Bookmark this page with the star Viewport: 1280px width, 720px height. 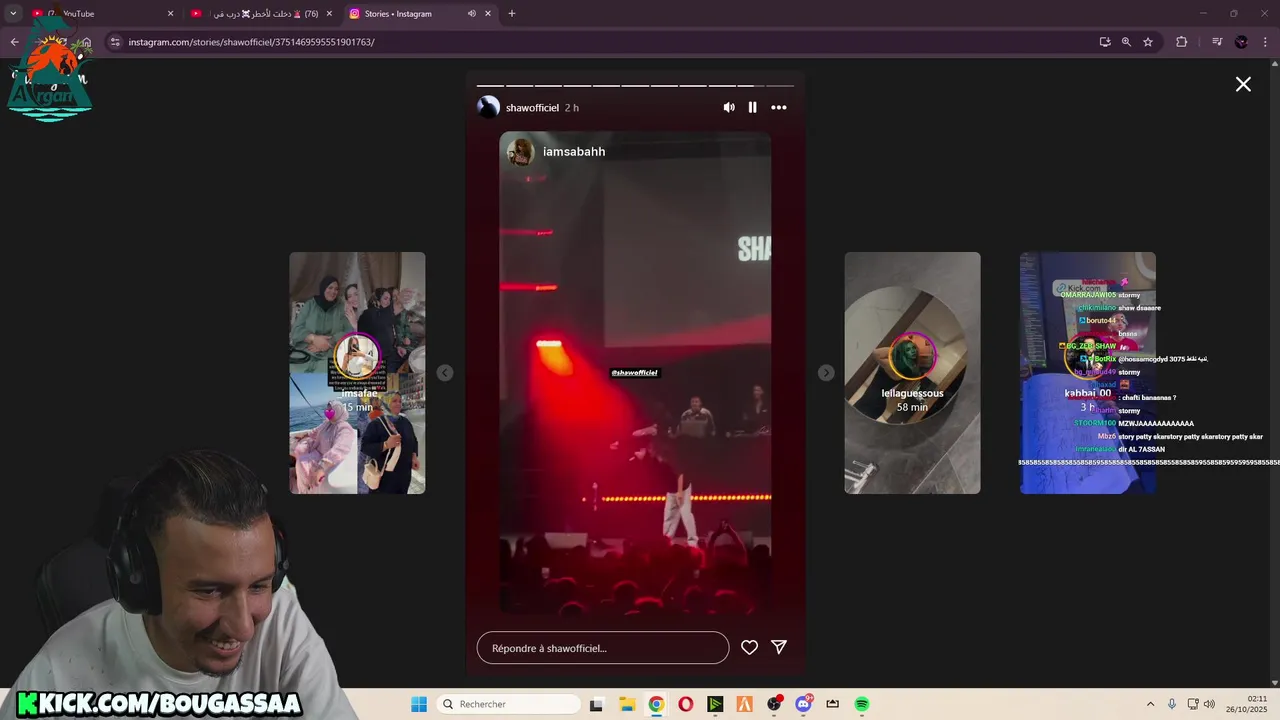point(1148,42)
